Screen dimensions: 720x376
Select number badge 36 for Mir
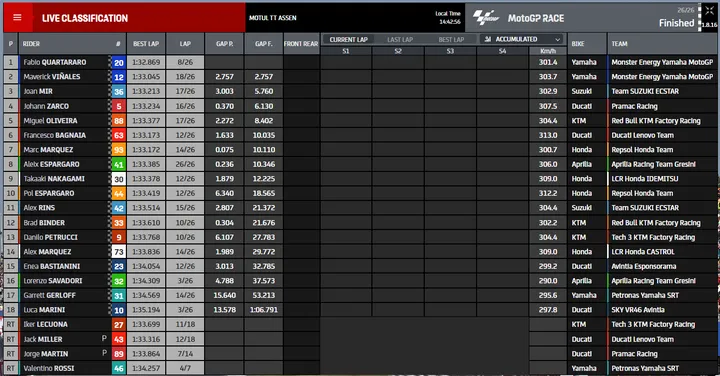pos(119,91)
